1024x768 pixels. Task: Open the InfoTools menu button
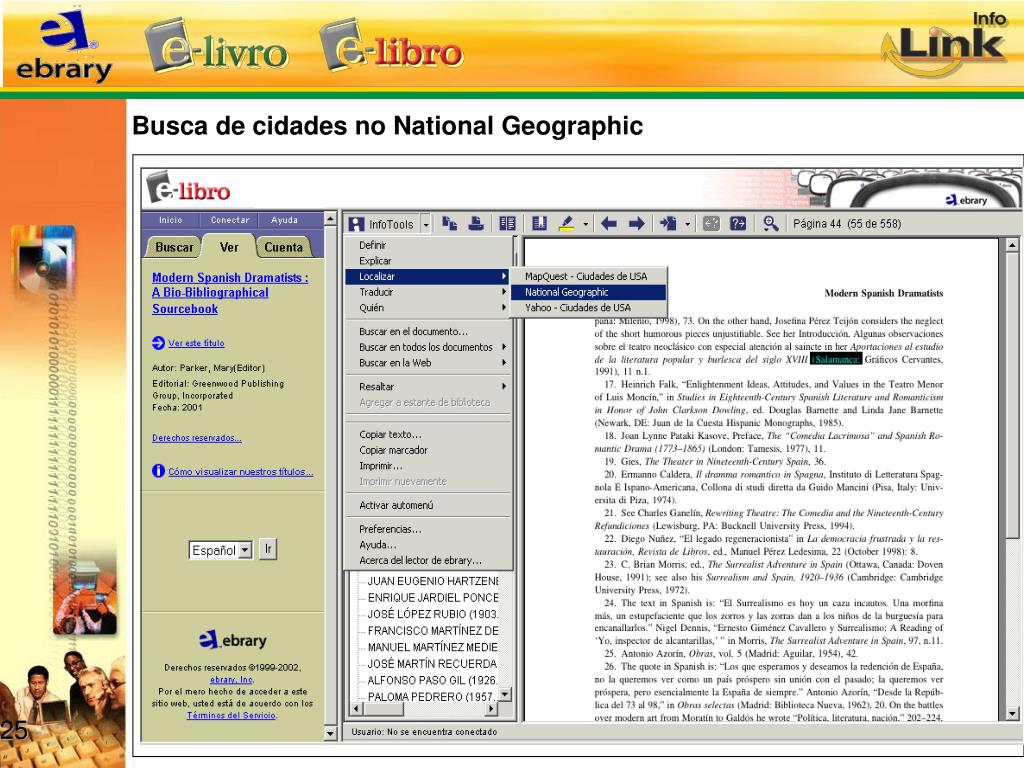381,224
